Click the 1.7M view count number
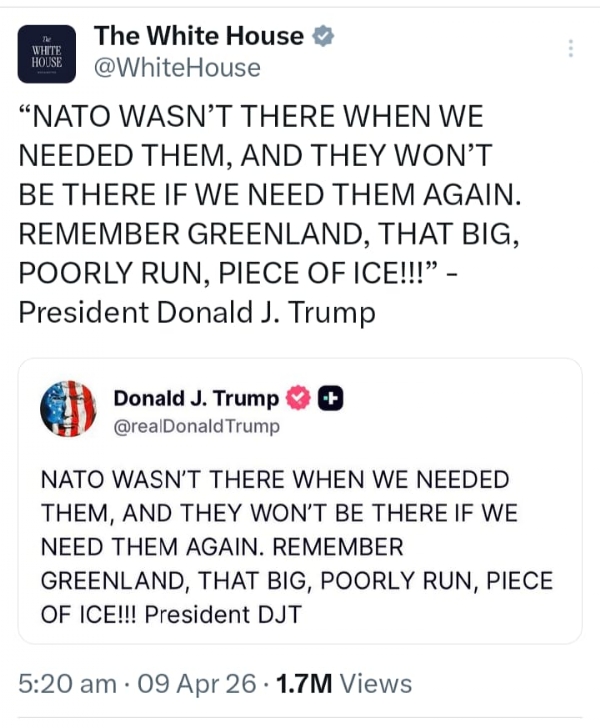600x728 pixels. (x=304, y=684)
